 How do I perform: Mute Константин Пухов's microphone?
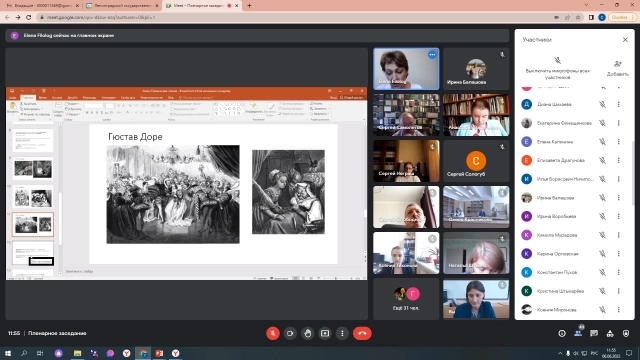click(602, 272)
